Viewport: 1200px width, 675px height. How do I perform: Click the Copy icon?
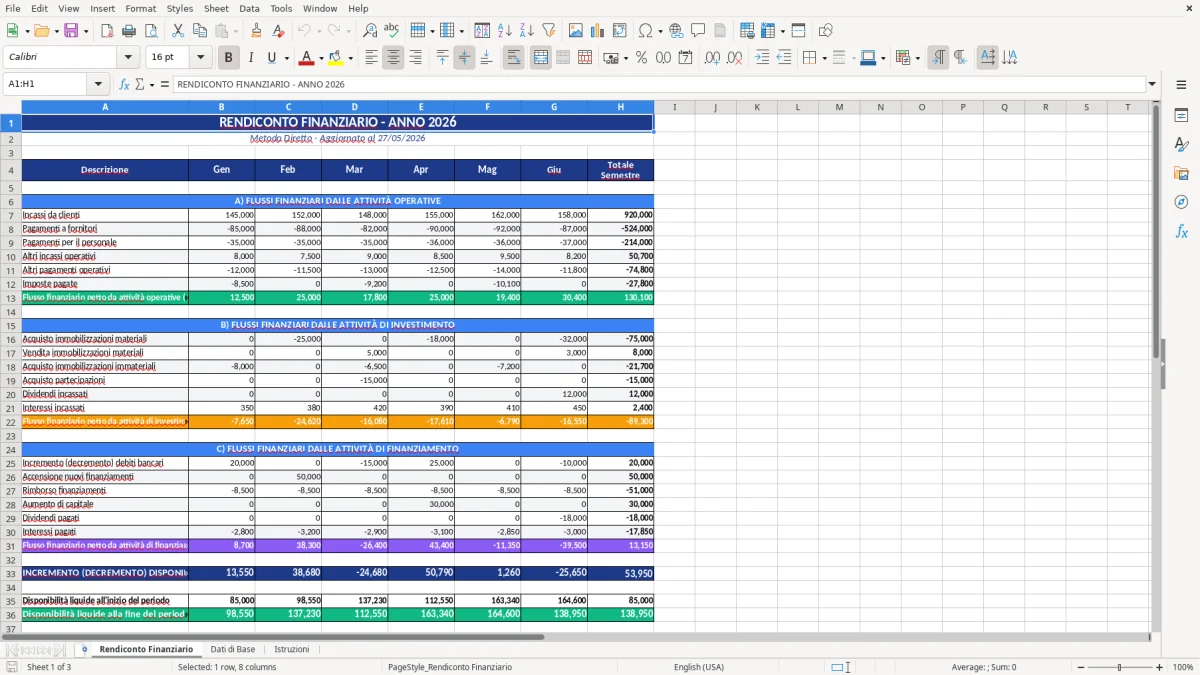(199, 31)
